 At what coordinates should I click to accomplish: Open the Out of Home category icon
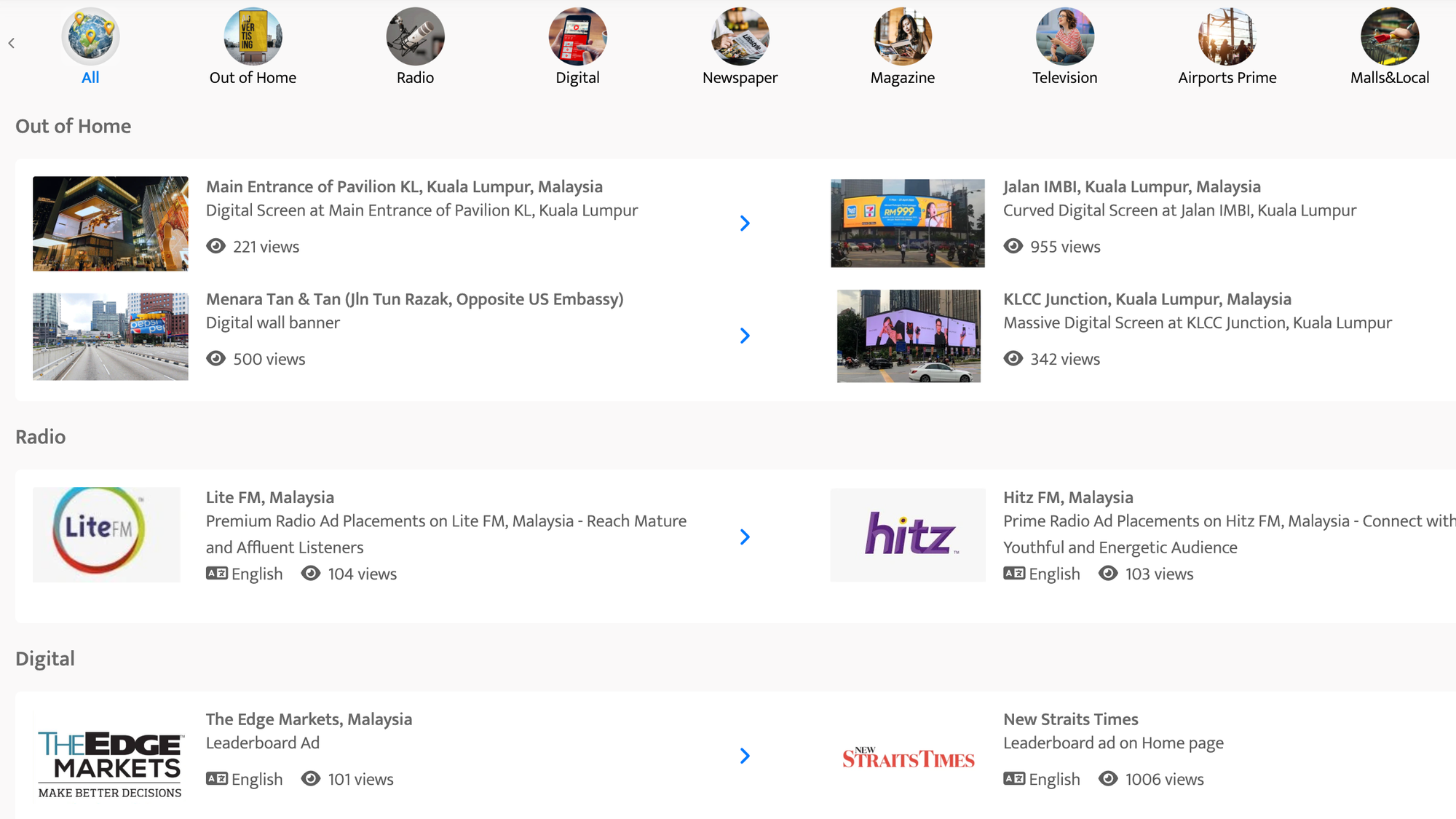click(x=253, y=36)
